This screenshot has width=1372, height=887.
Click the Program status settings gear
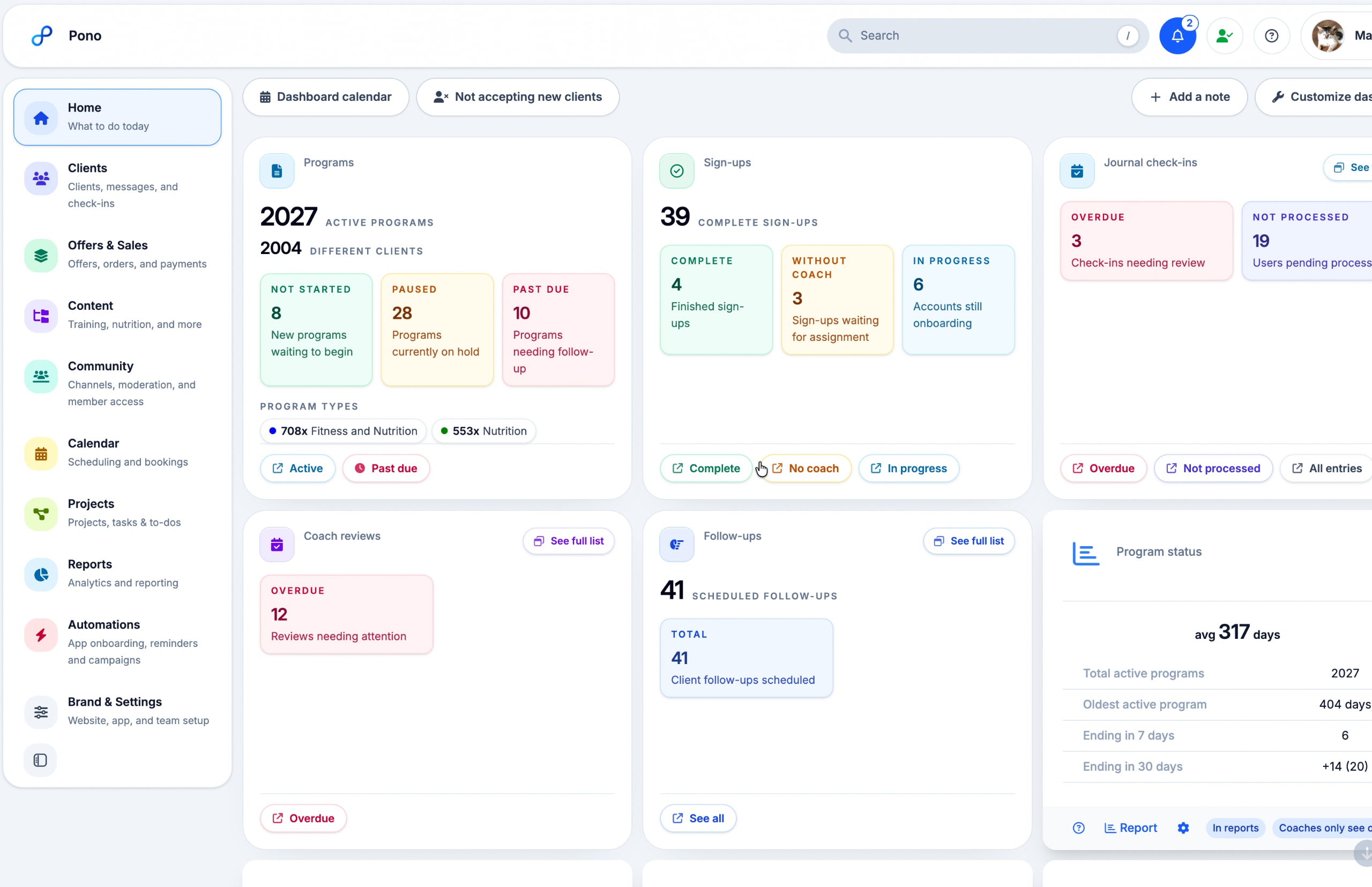[x=1183, y=828]
